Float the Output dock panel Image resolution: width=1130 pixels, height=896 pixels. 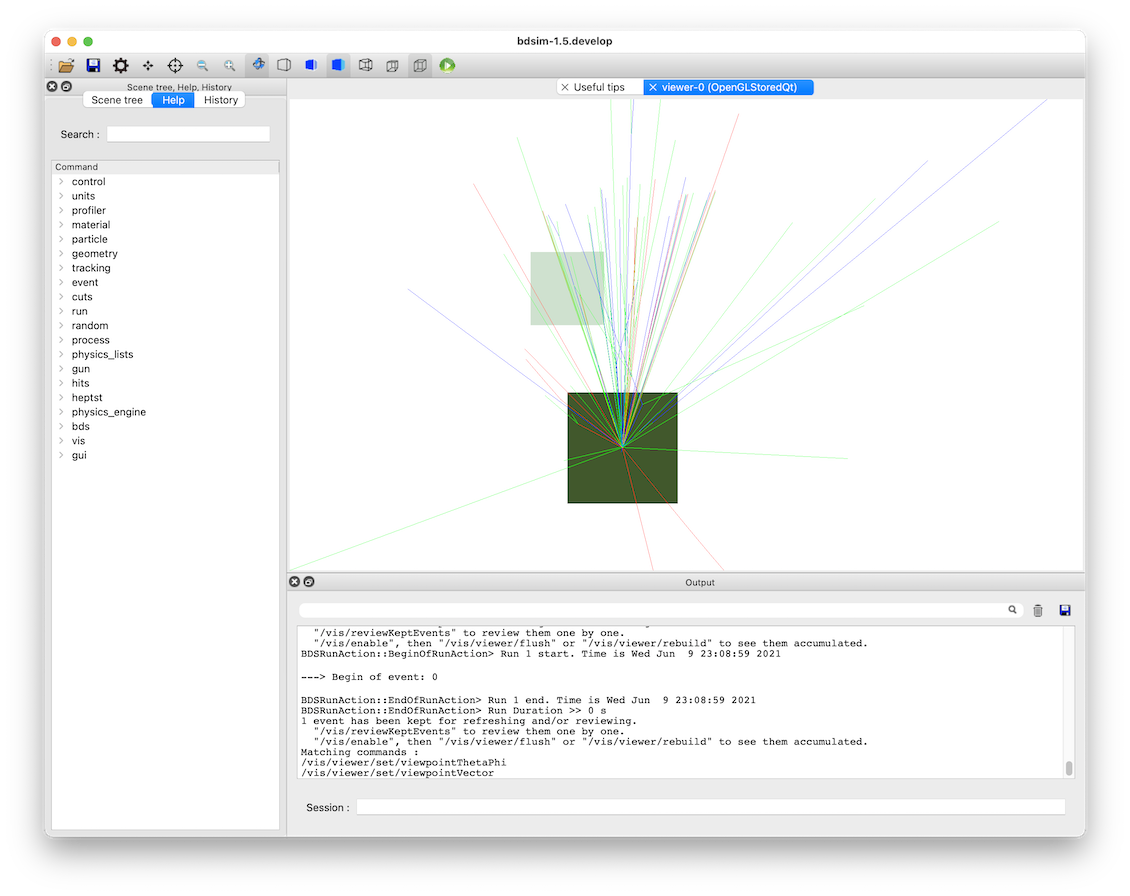pos(308,582)
